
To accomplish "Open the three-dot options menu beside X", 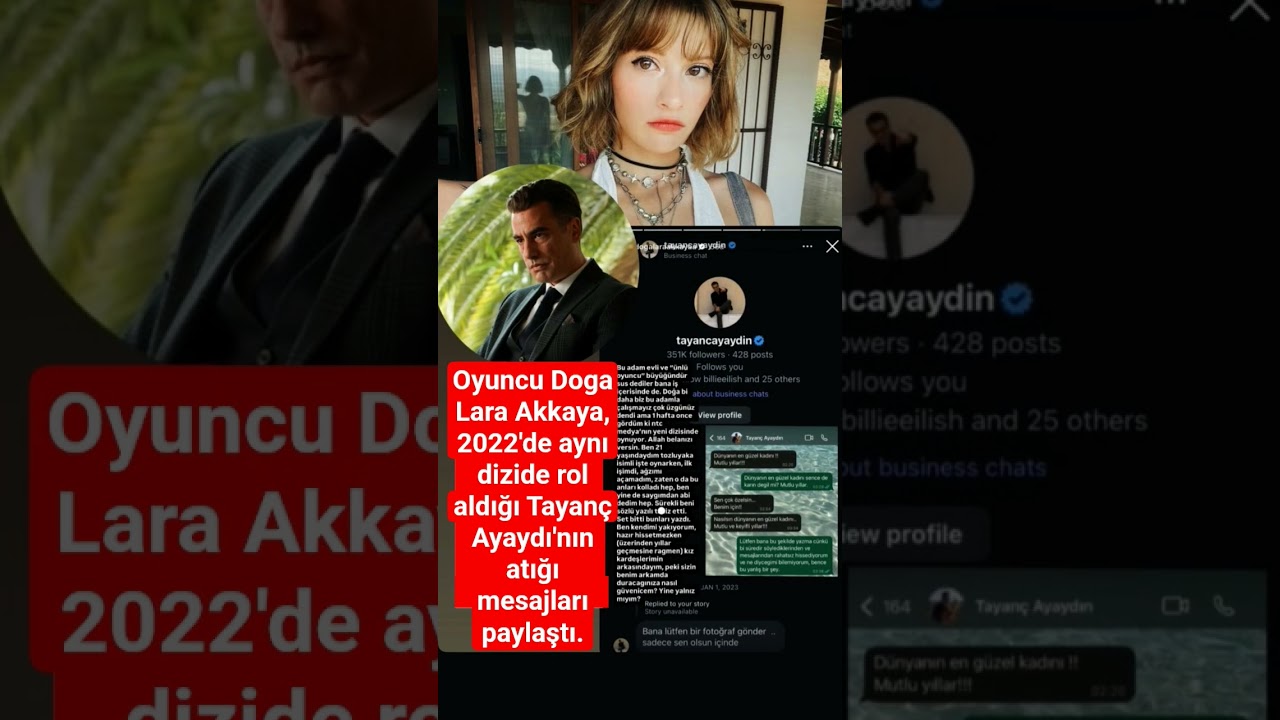I will [807, 246].
